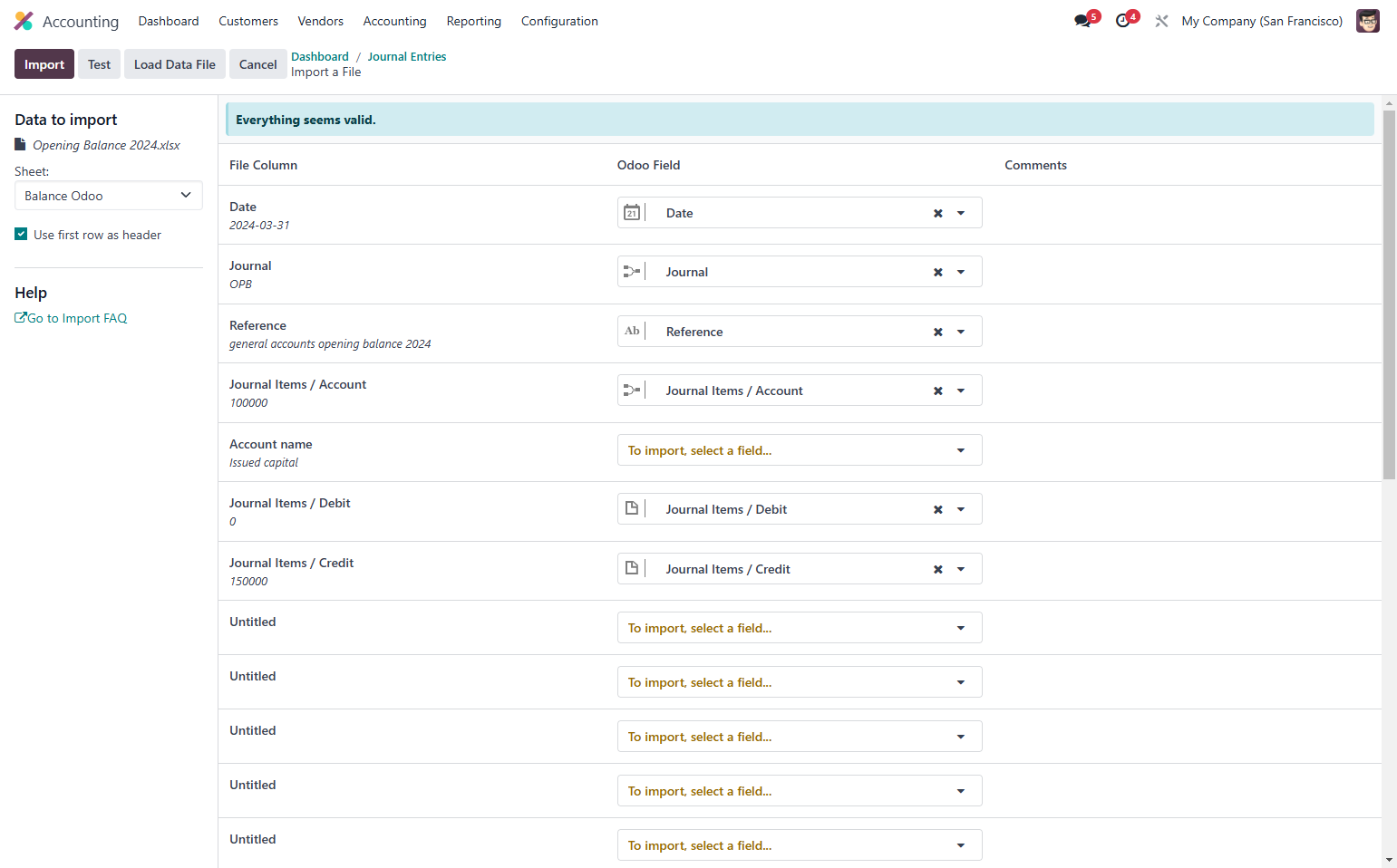The height and width of the screenshot is (868, 1397).
Task: Click the user avatar icon
Action: [1367, 21]
